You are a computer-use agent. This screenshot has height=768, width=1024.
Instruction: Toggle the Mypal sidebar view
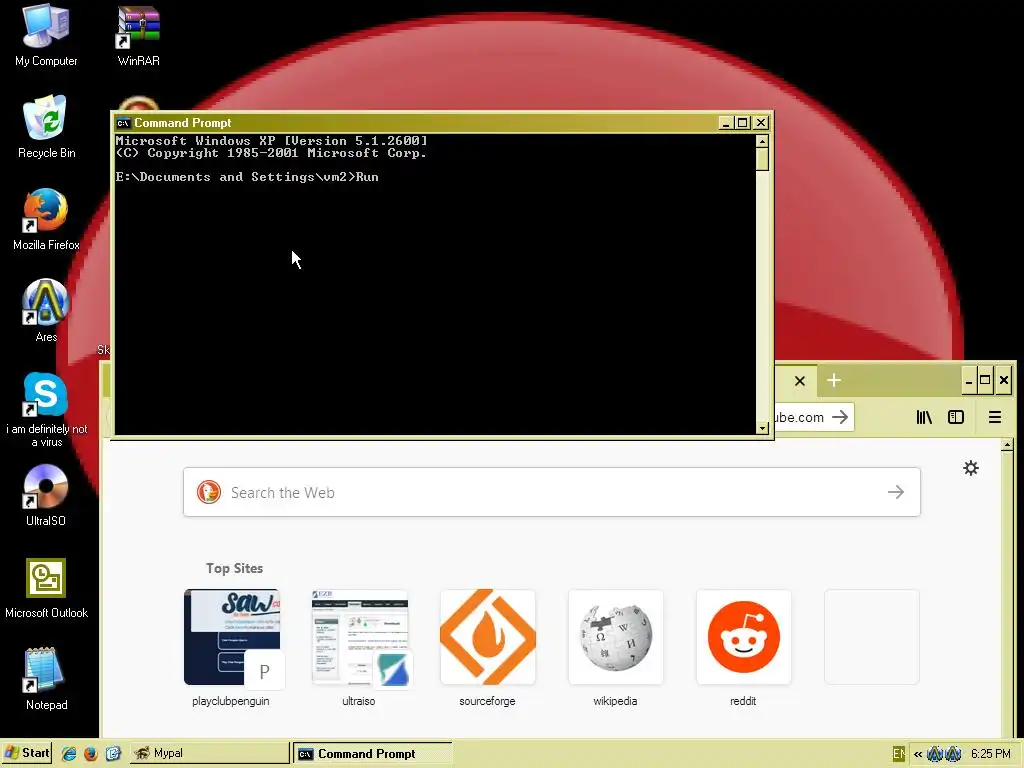coord(955,417)
